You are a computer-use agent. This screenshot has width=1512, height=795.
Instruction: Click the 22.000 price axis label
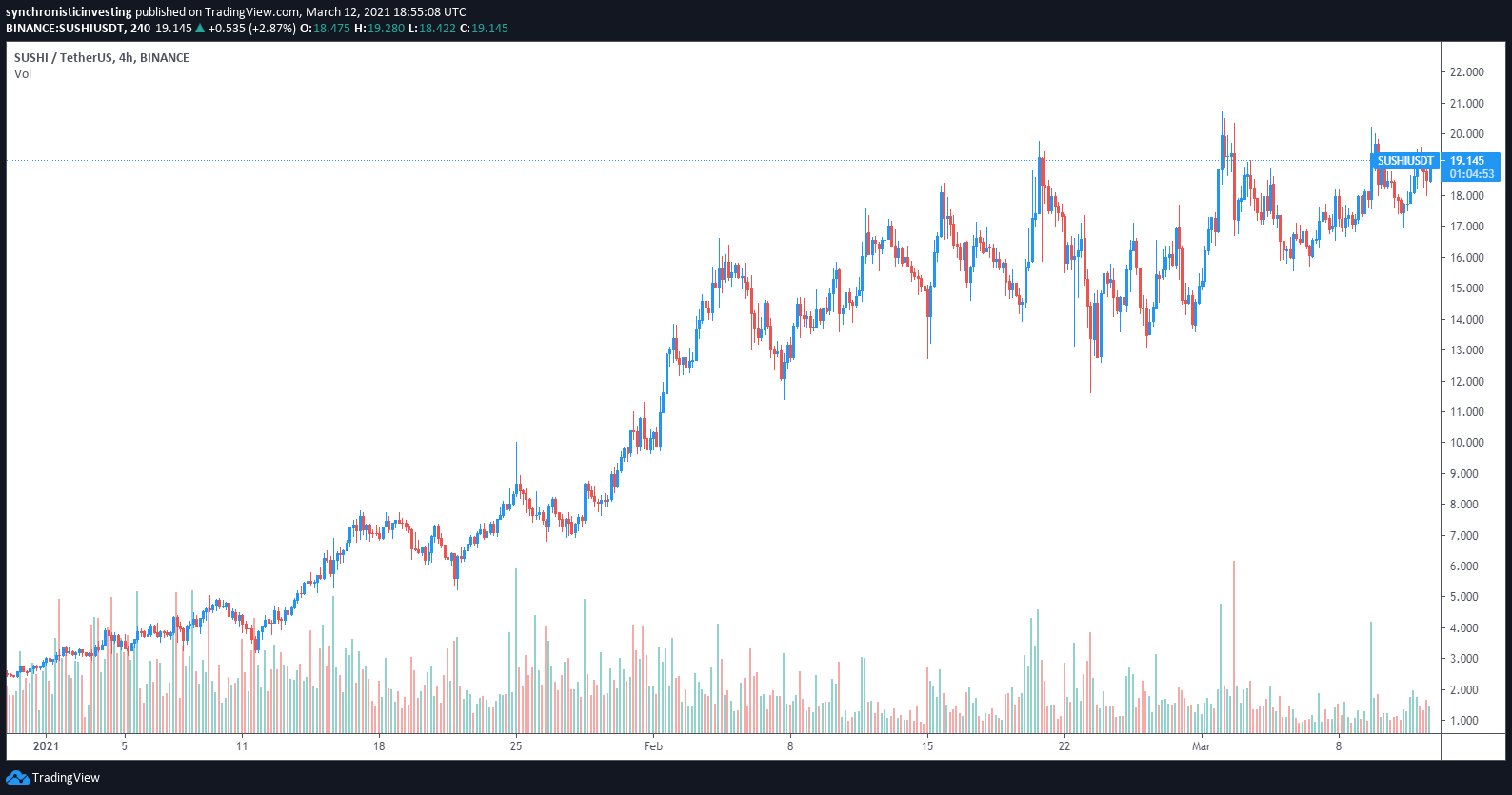(1466, 72)
